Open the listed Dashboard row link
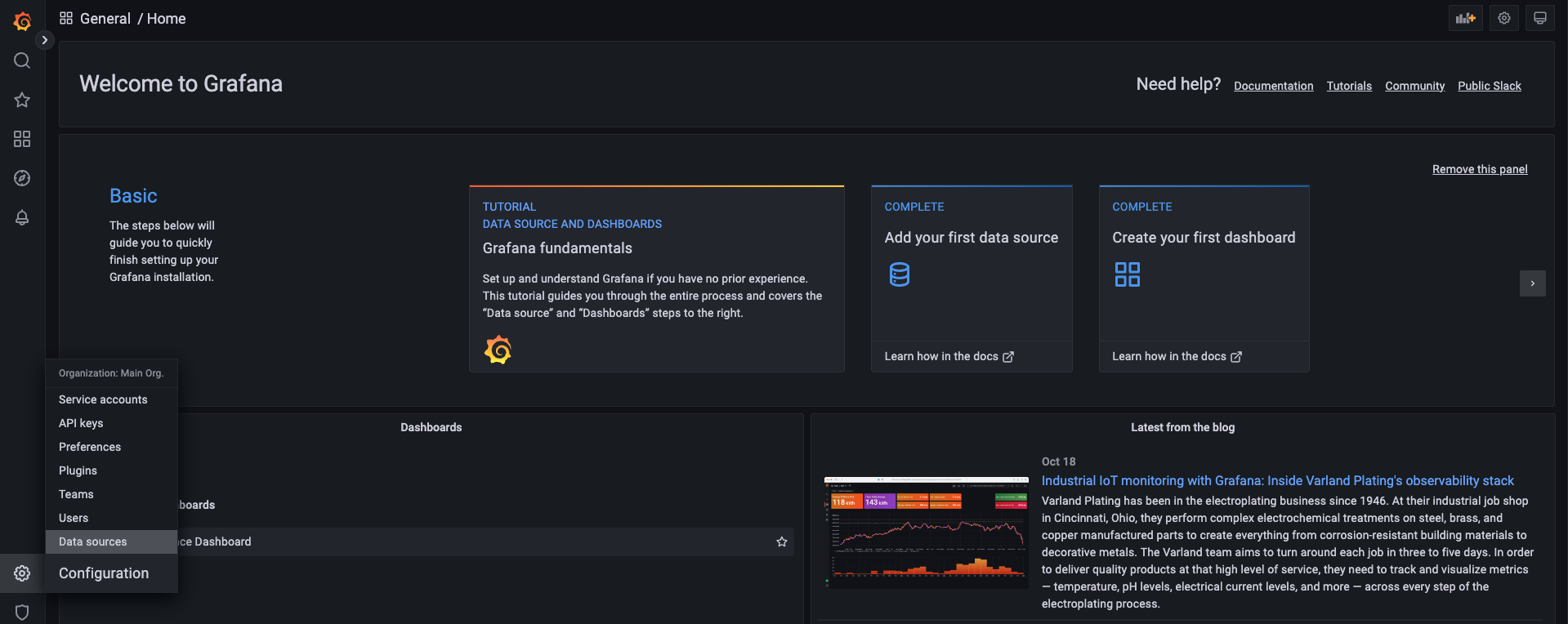 [x=215, y=542]
